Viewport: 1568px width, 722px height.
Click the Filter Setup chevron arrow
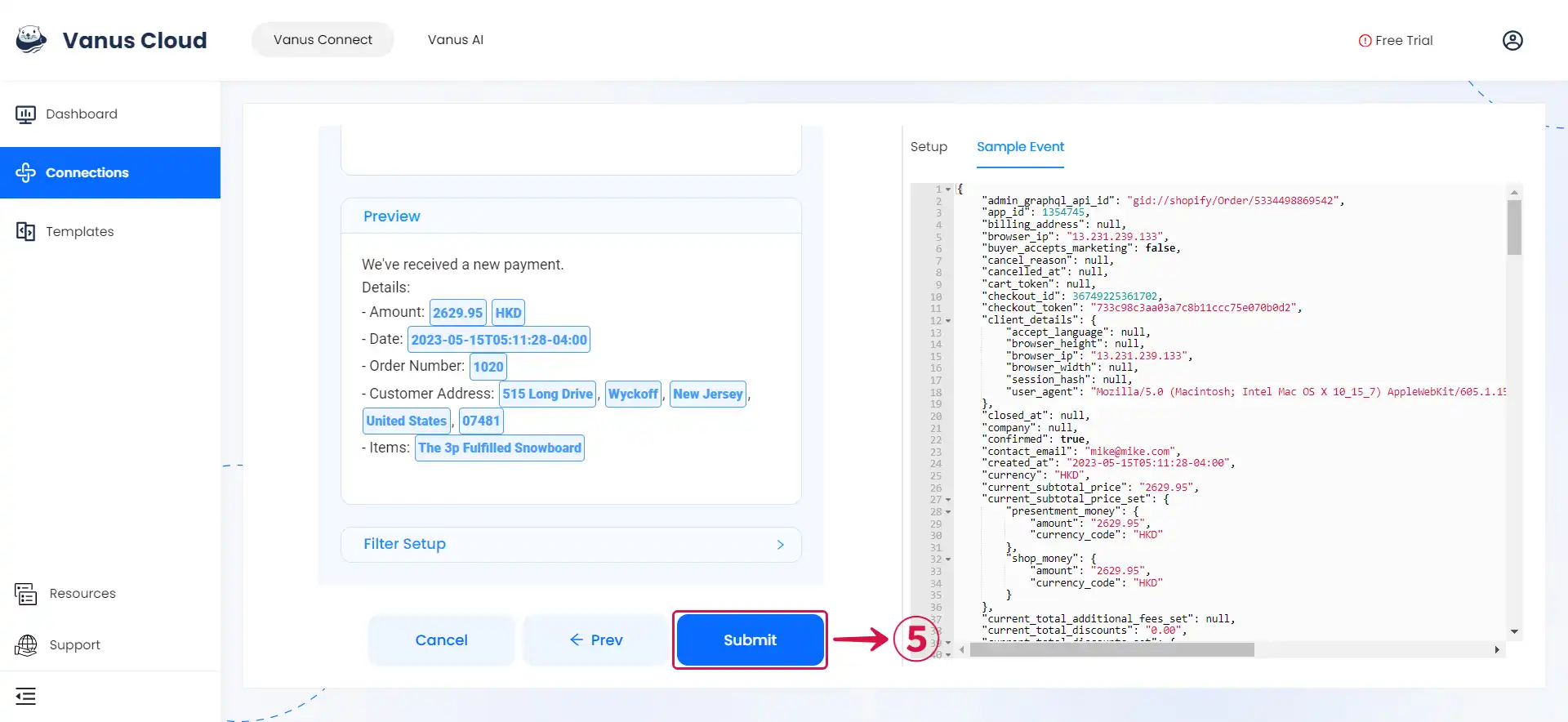click(x=780, y=545)
